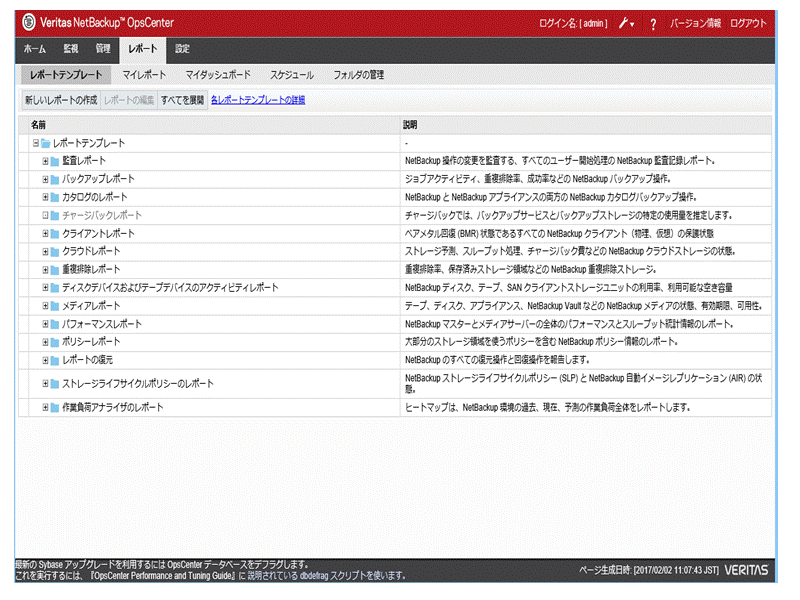Expand the 重複排除レポート tree node

click(x=45, y=270)
